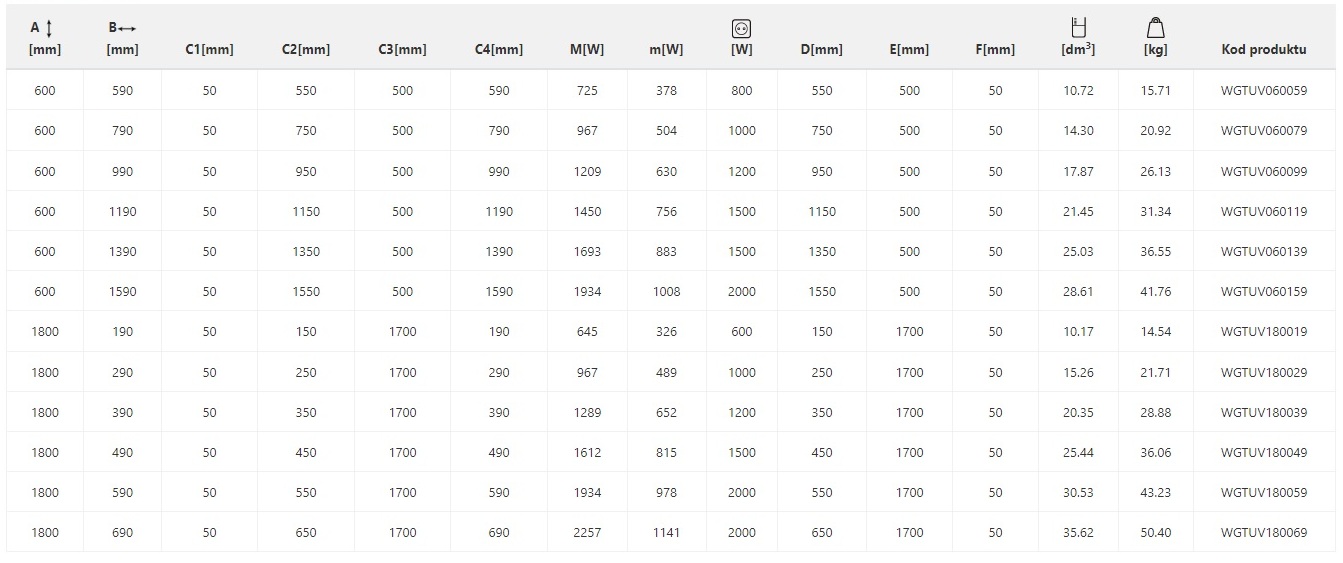Click width cell 1590 in B column
The image size is (1343, 563).
[122, 292]
